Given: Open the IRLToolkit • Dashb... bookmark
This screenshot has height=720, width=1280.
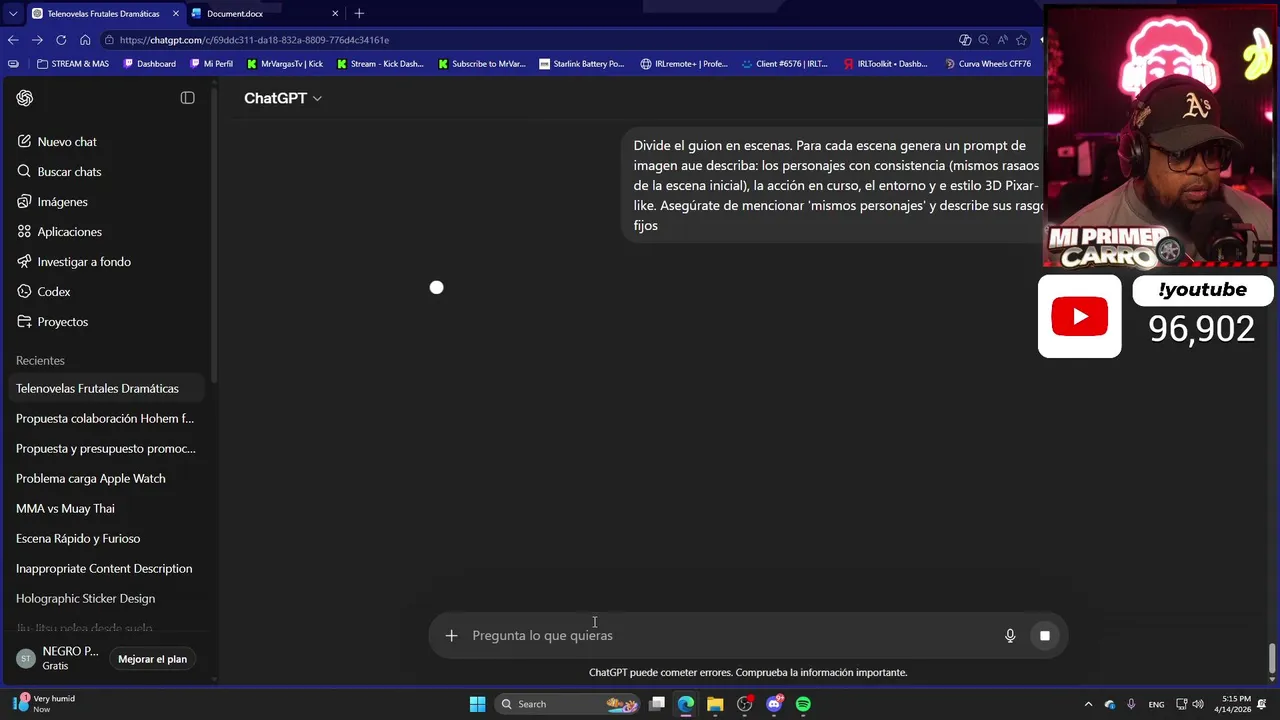Looking at the screenshot, I should (885, 64).
